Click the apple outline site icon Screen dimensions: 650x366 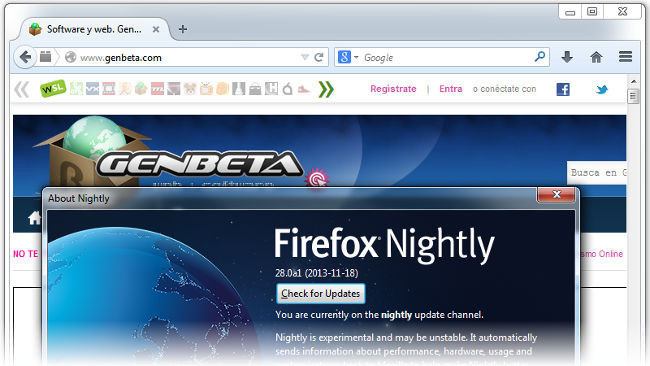tap(288, 88)
